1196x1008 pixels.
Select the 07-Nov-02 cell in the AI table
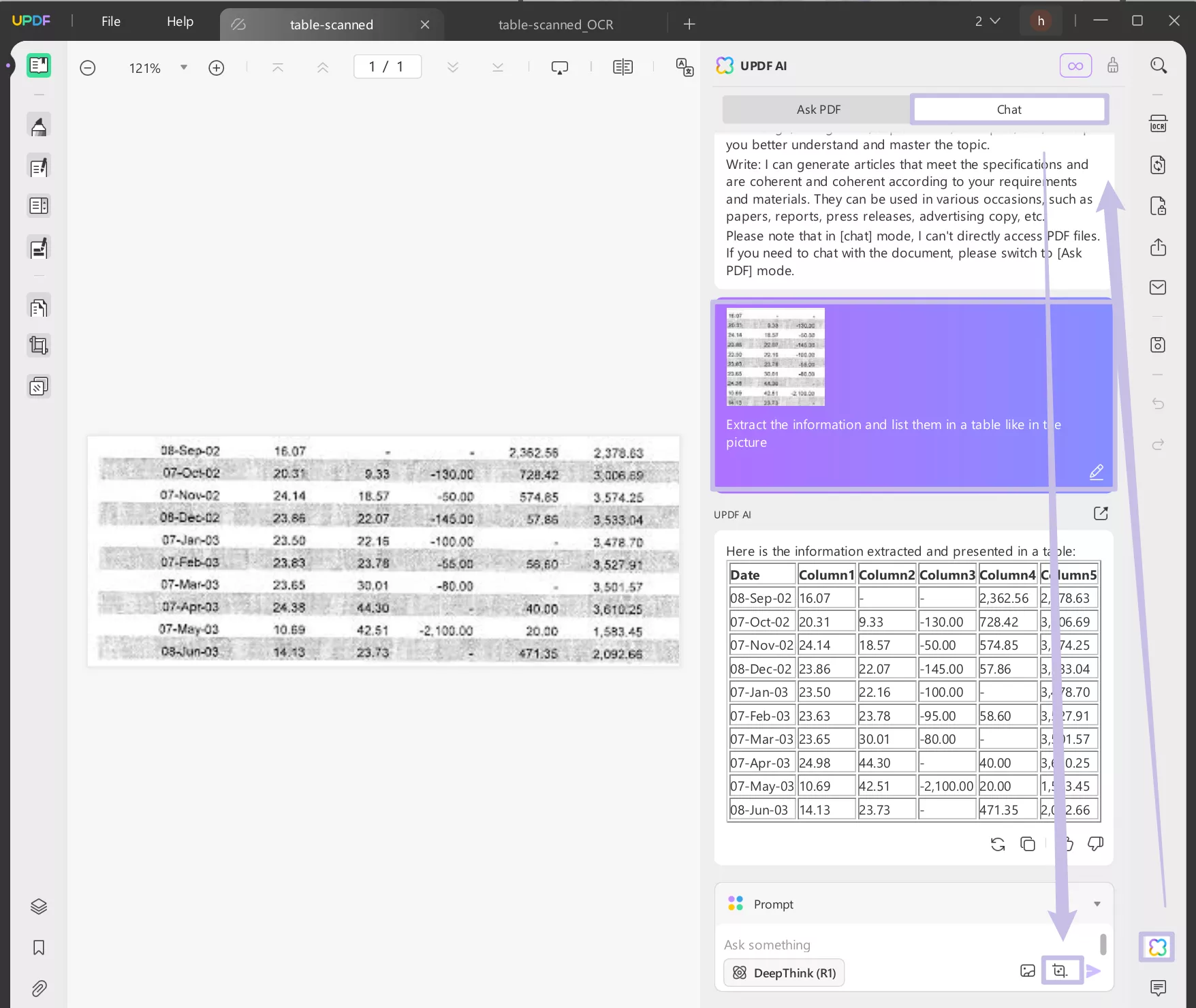coord(761,645)
